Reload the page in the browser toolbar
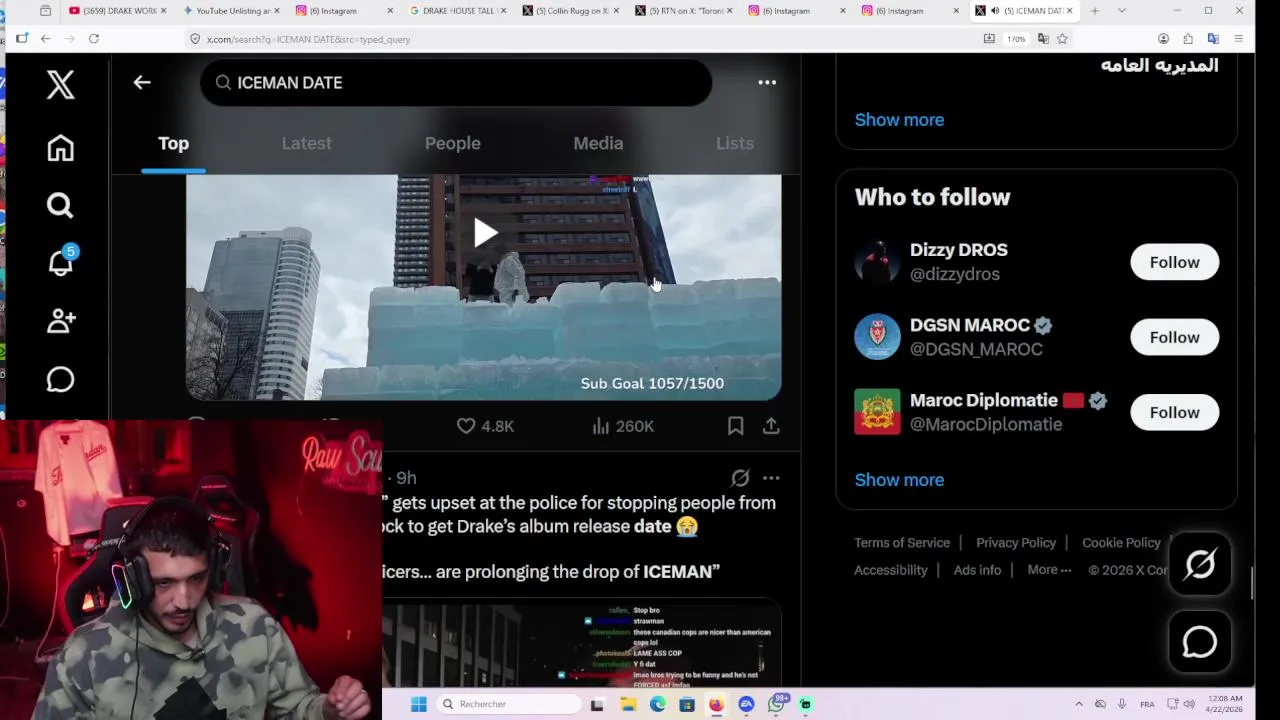1280x720 pixels. pos(93,39)
